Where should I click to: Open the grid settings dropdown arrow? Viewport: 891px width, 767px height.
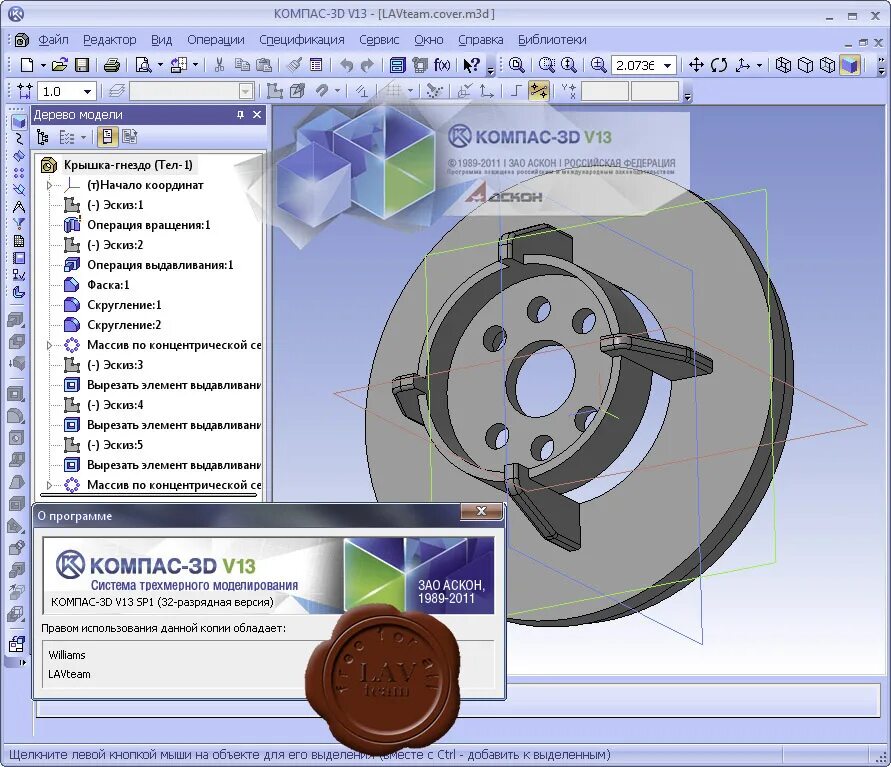[410, 91]
